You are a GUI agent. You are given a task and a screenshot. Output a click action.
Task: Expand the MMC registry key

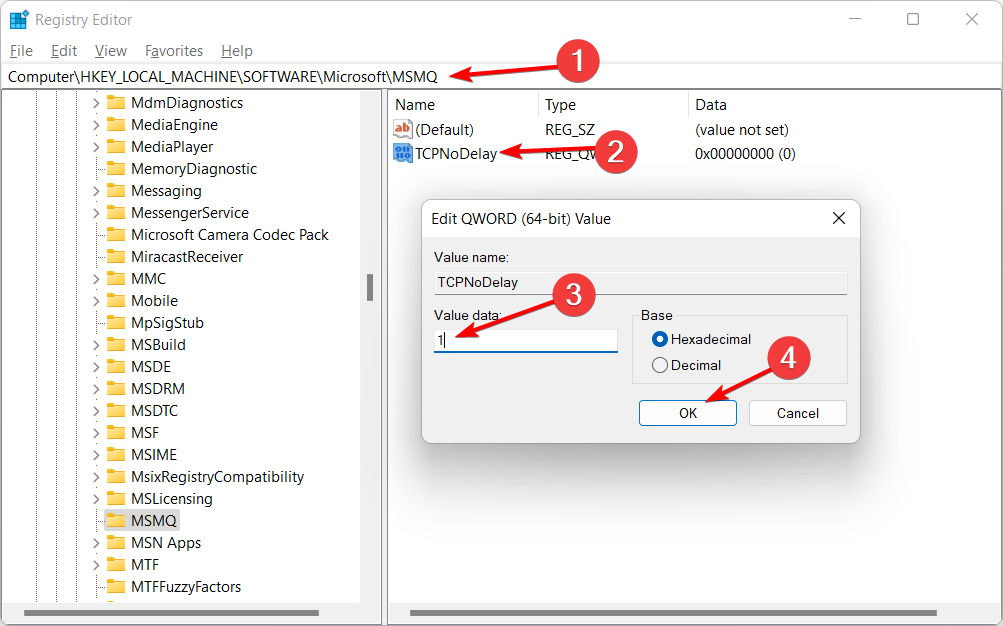click(95, 278)
